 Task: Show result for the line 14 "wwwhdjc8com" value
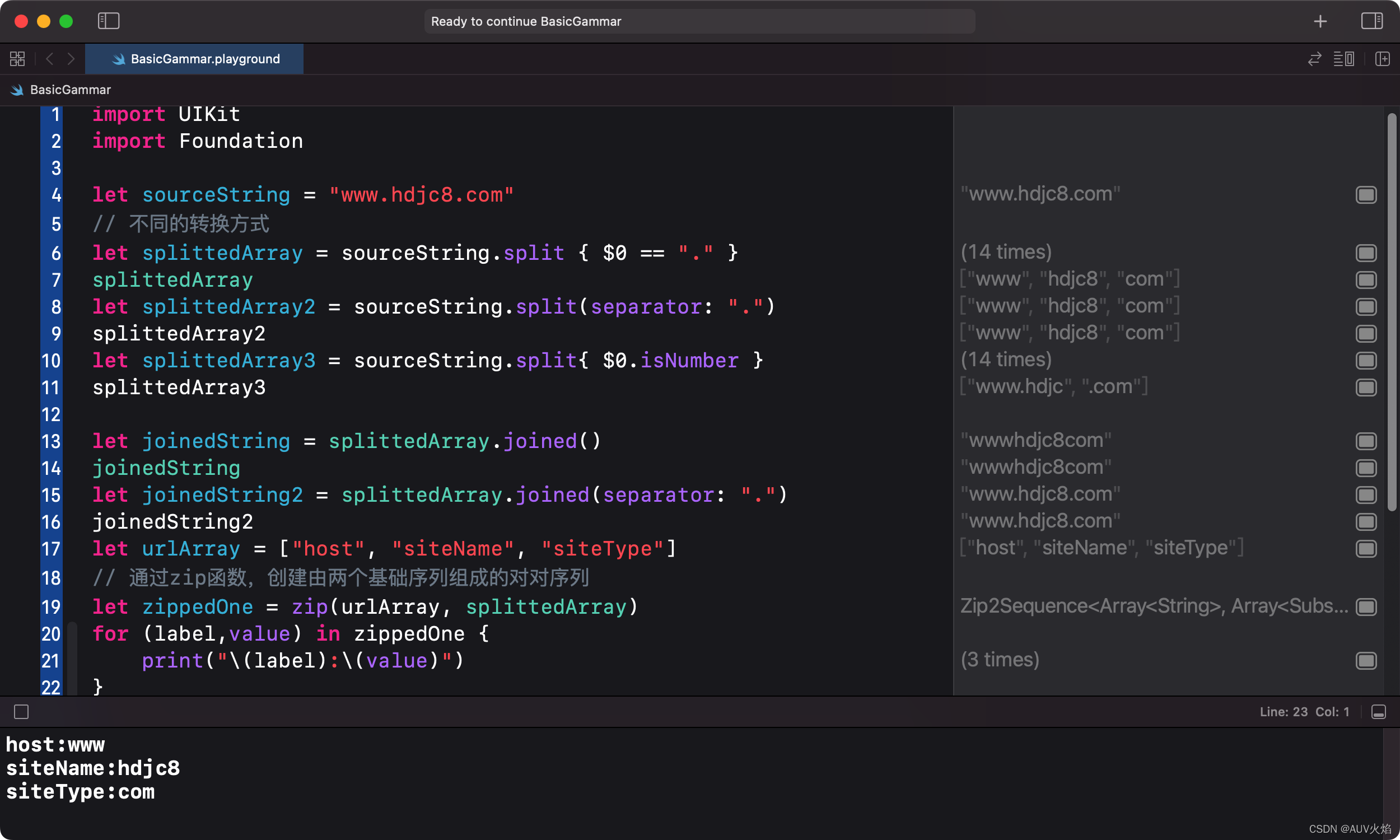click(x=1366, y=468)
